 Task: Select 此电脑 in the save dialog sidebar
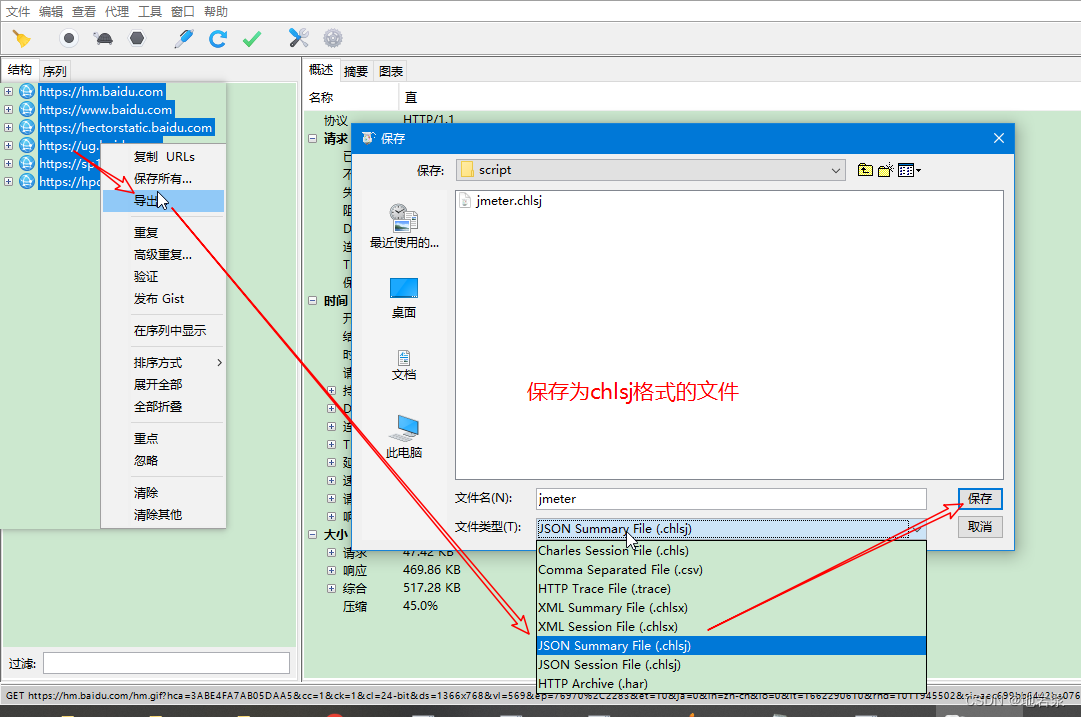tap(404, 440)
